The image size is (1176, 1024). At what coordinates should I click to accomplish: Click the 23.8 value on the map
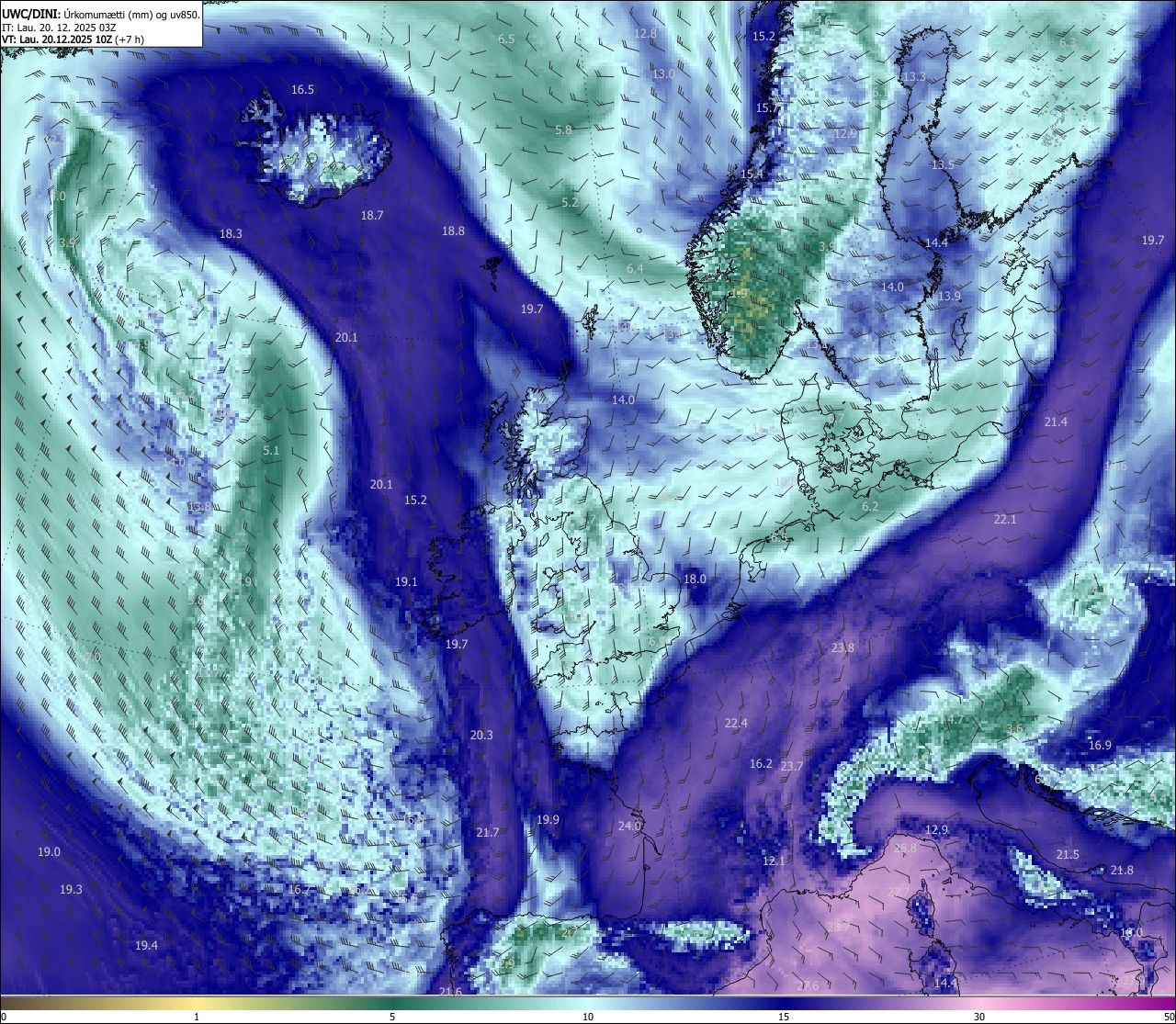[x=842, y=648]
